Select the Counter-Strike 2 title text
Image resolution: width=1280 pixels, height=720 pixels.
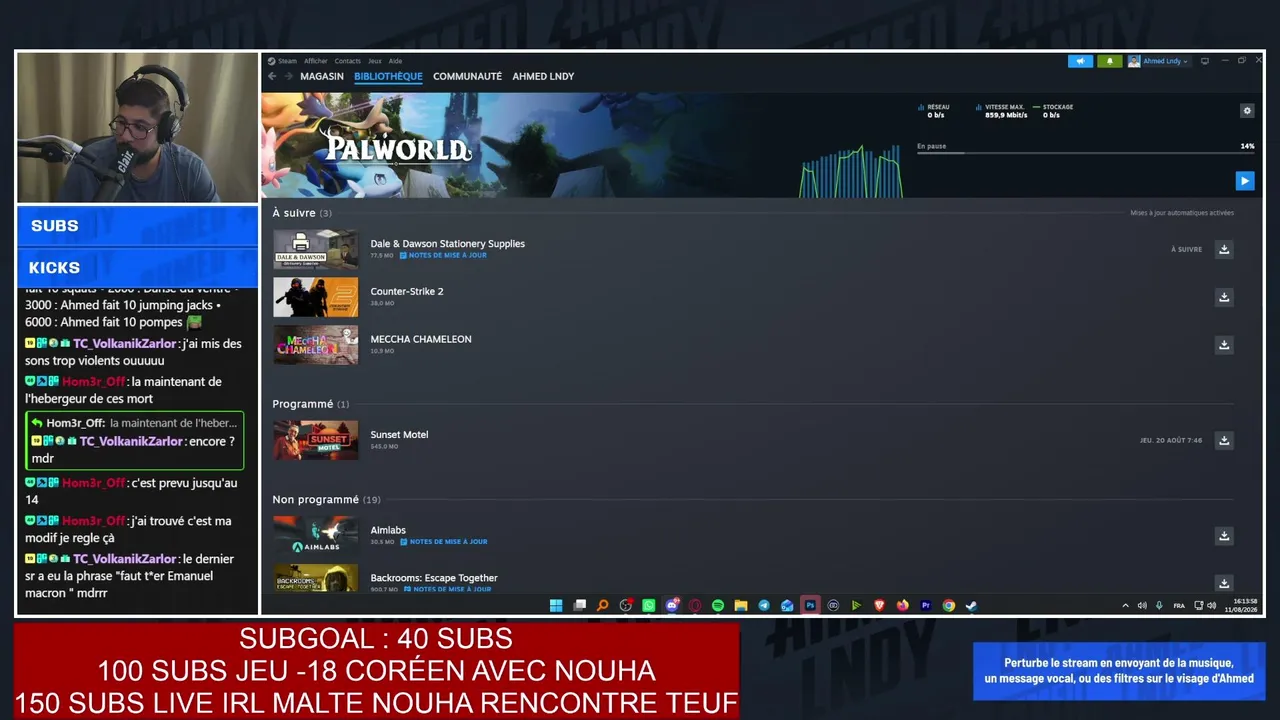click(407, 291)
